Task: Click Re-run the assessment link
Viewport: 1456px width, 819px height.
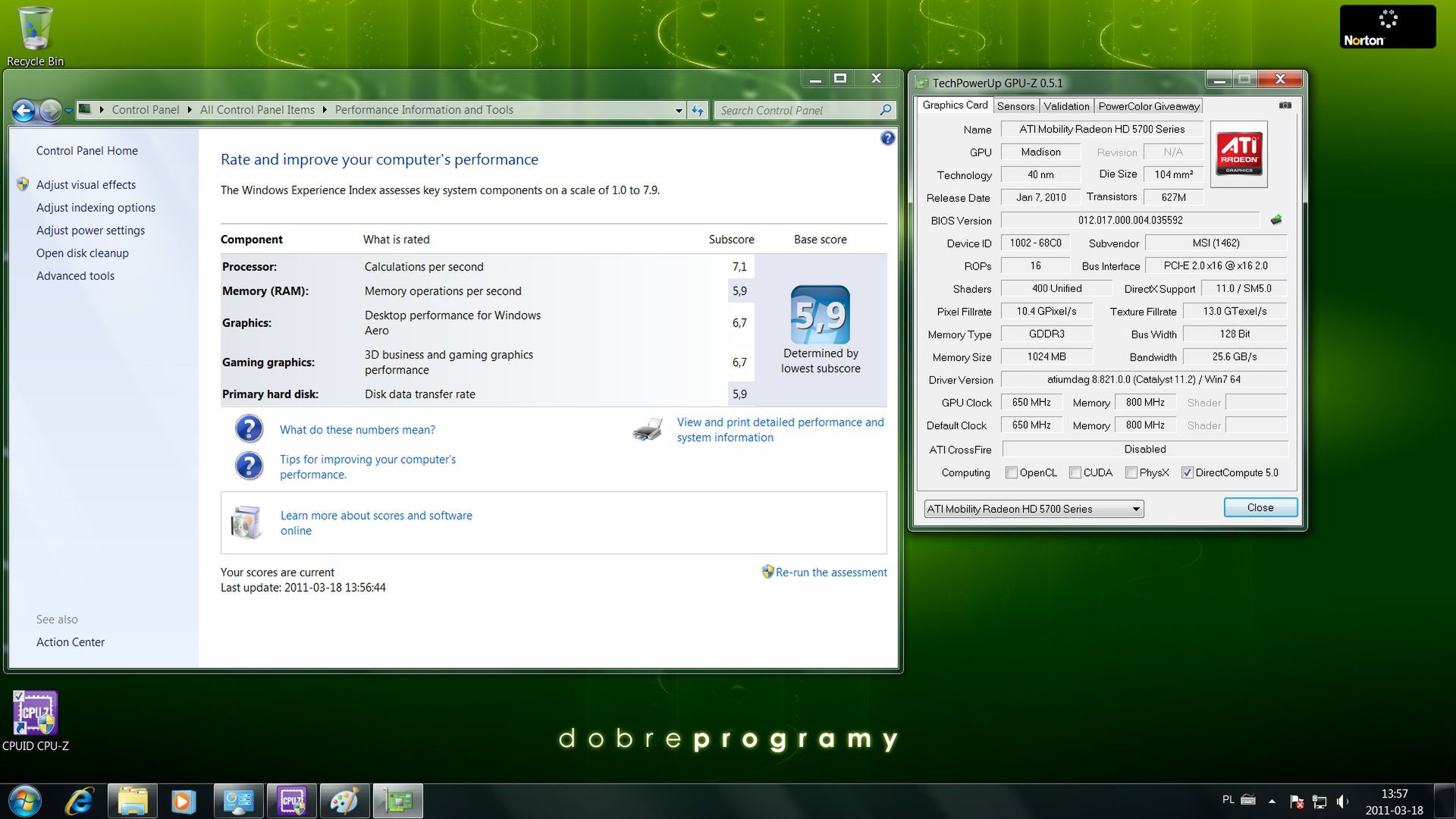Action: 830,573
